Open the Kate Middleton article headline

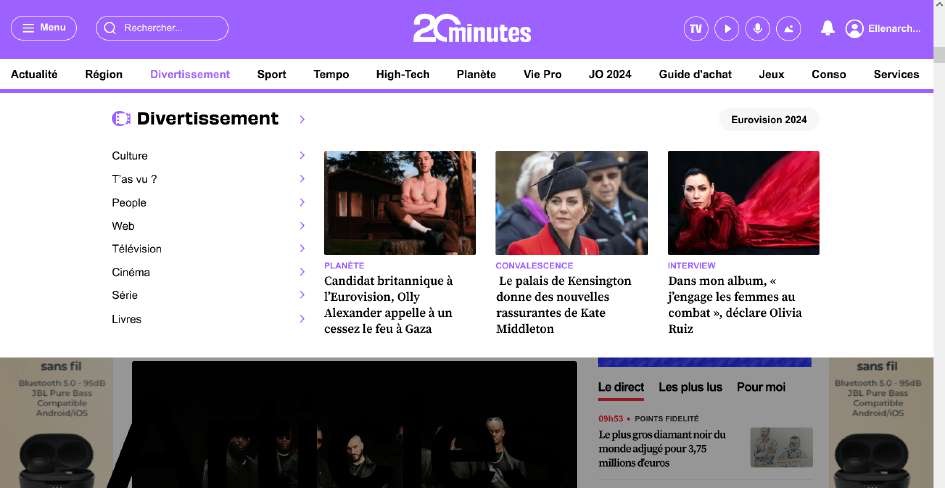[564, 305]
